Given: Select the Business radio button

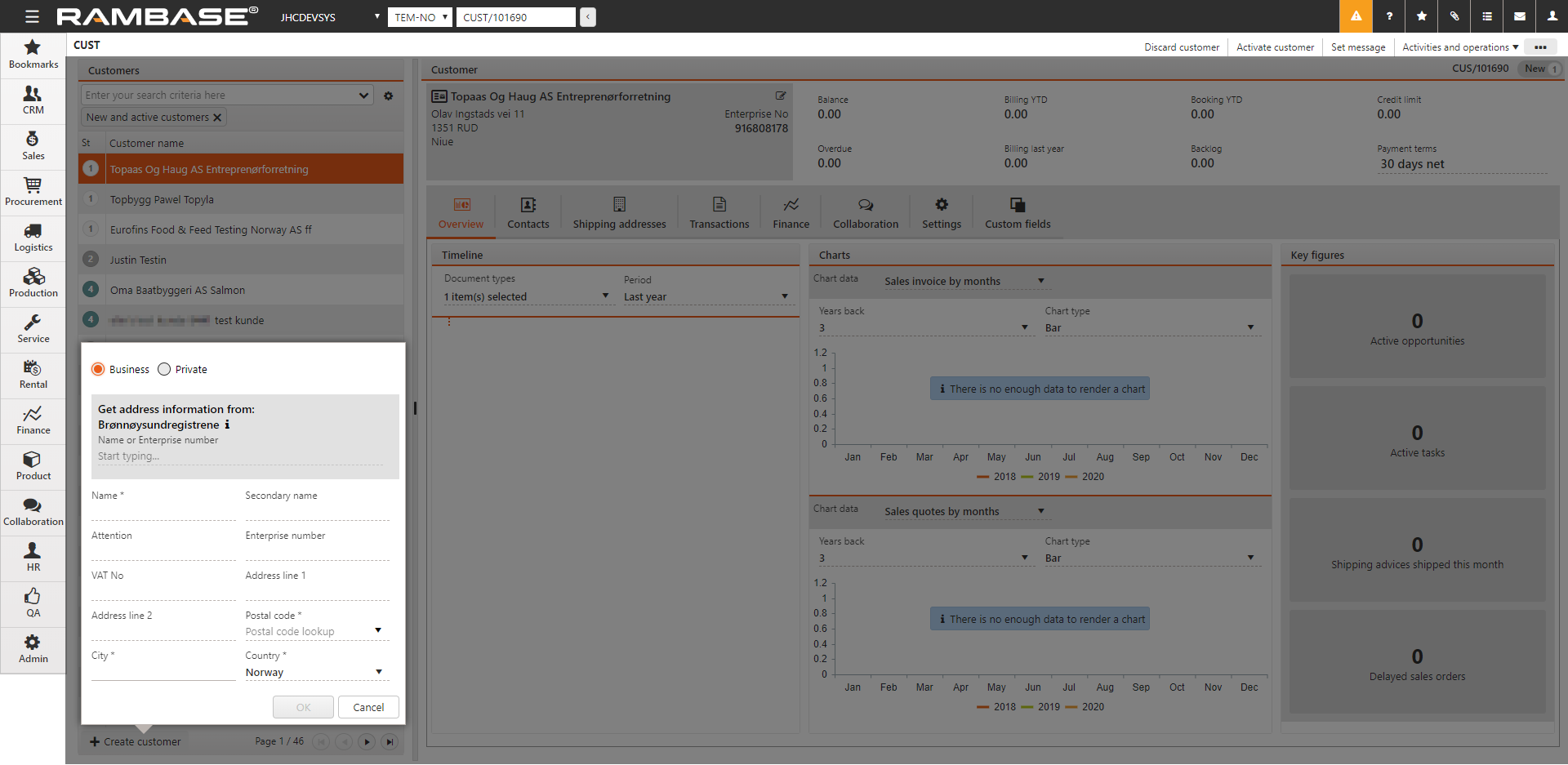Looking at the screenshot, I should pos(99,370).
